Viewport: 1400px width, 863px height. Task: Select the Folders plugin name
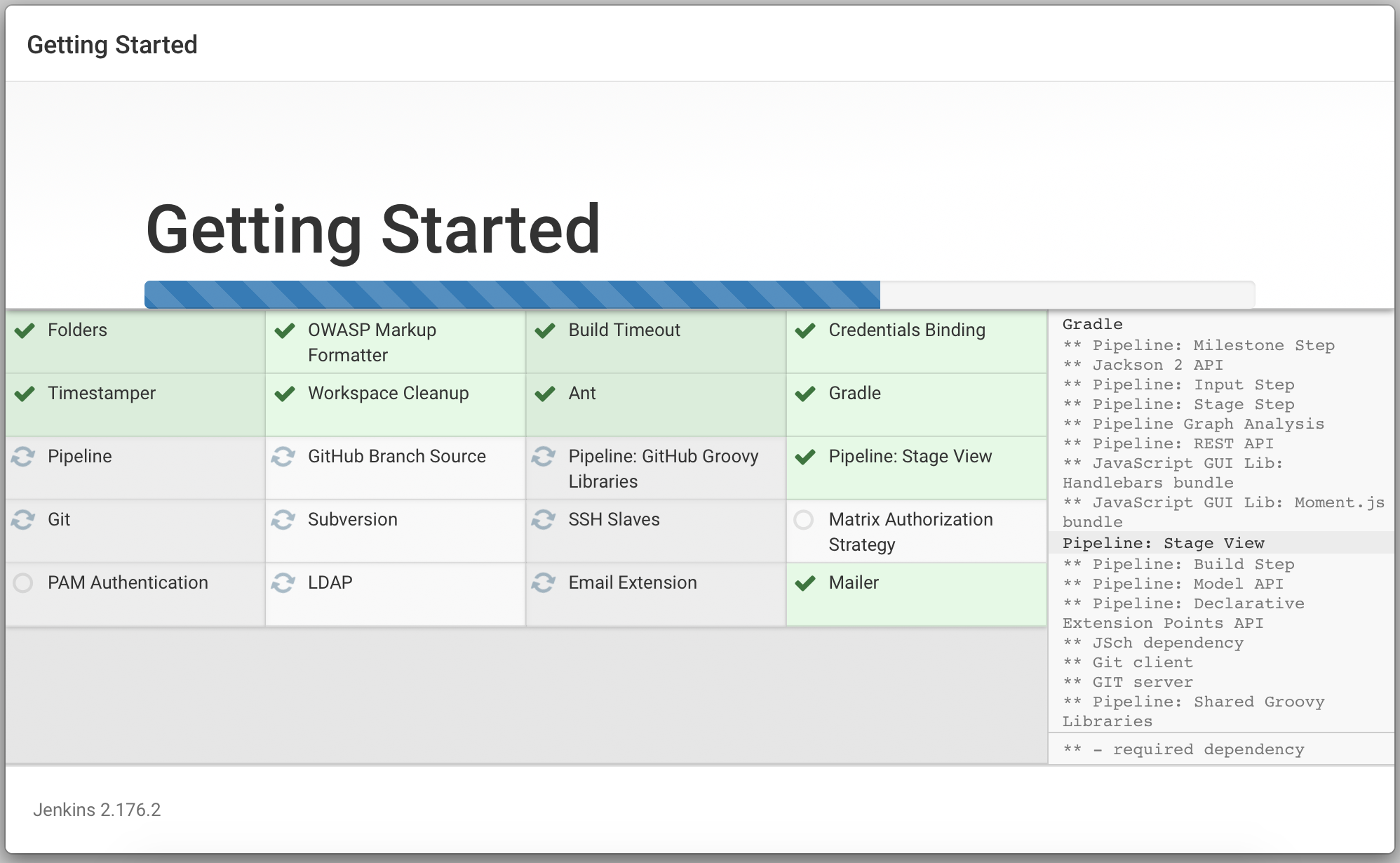pyautogui.click(x=77, y=330)
